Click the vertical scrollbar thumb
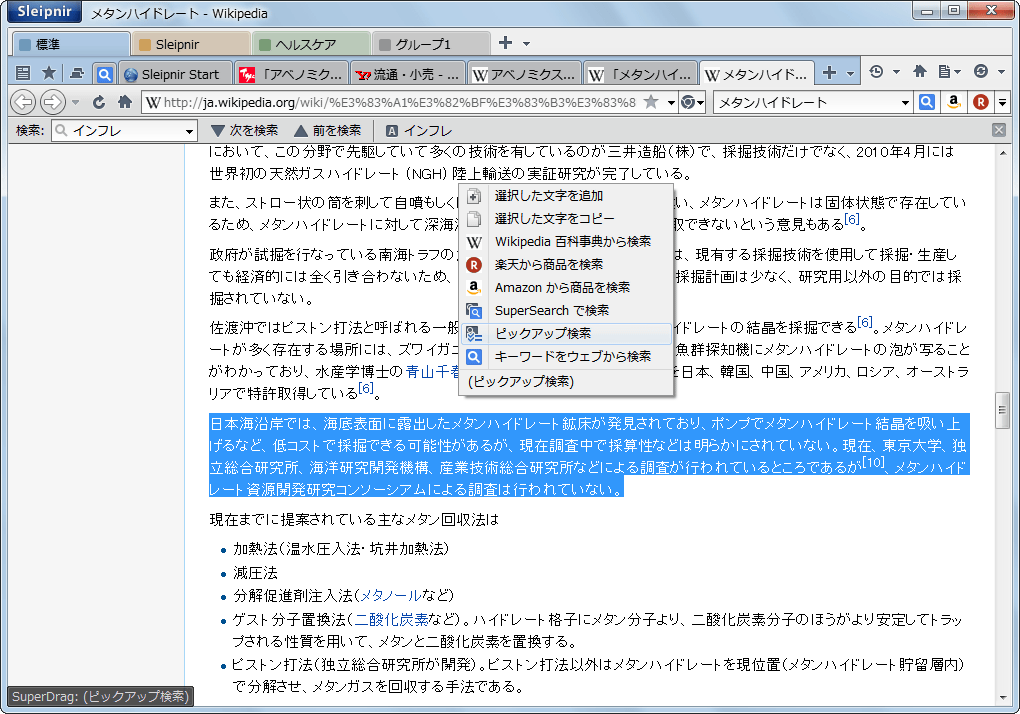The image size is (1020, 714). click(x=1002, y=410)
